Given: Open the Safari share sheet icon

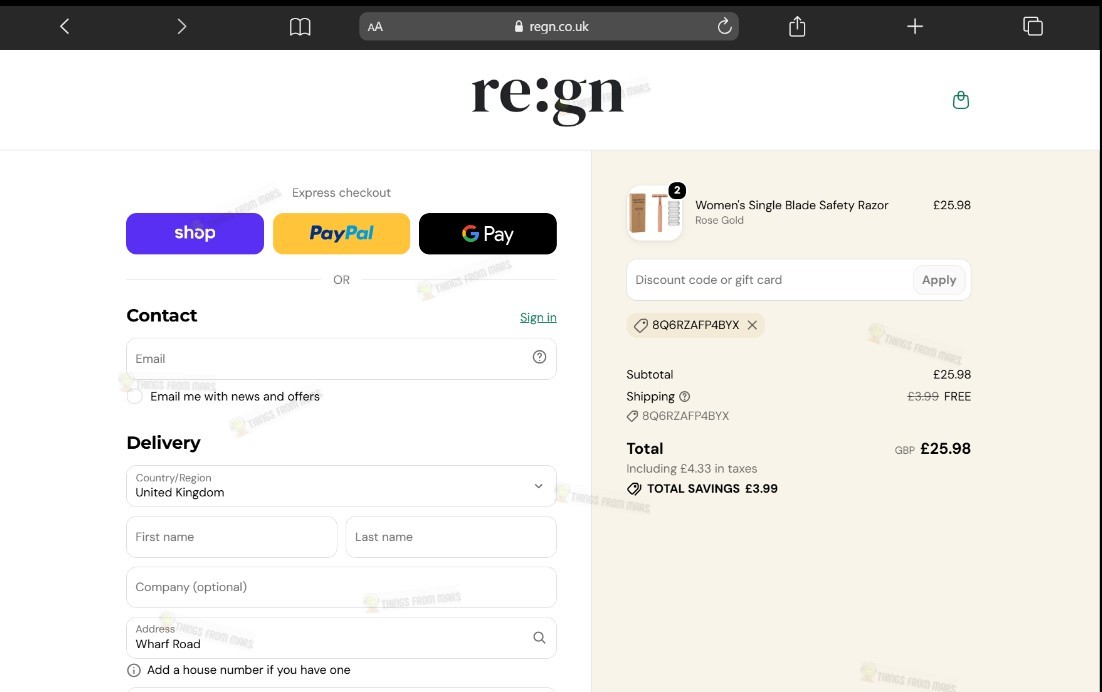Looking at the screenshot, I should pos(797,27).
